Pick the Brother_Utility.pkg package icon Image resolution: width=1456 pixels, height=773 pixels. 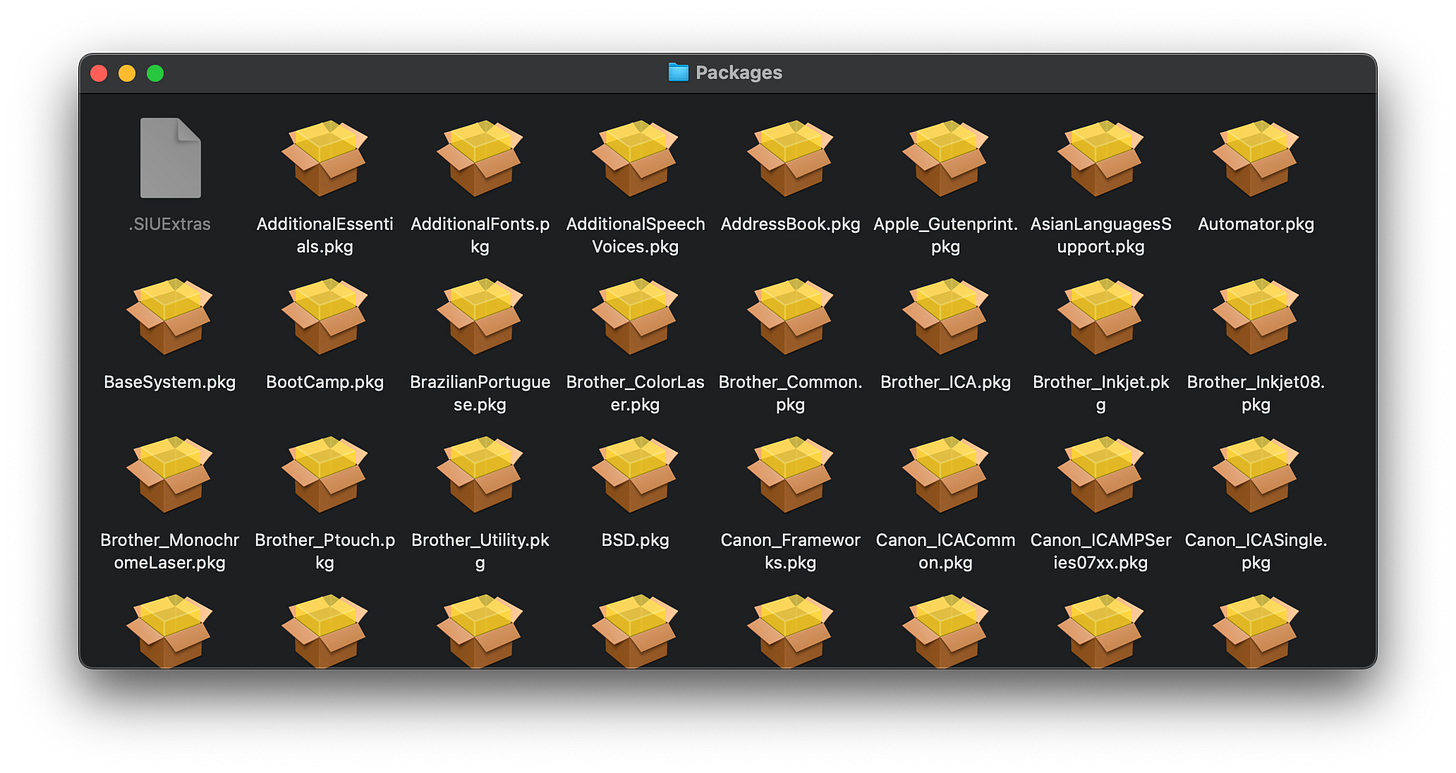click(480, 474)
